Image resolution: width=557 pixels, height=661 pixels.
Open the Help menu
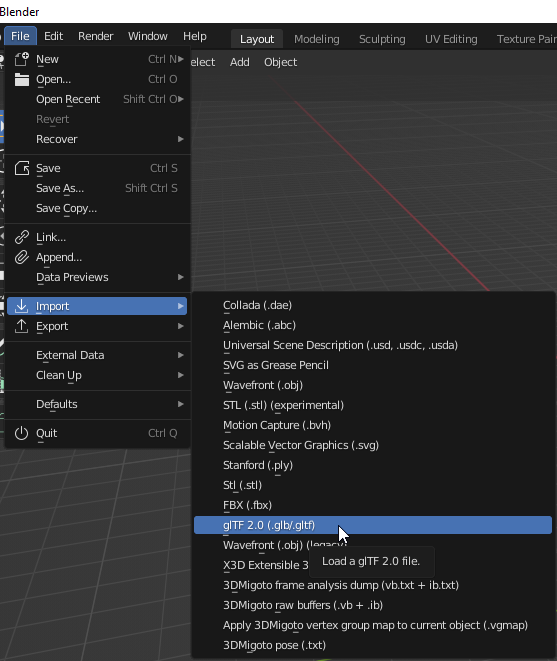pos(195,36)
